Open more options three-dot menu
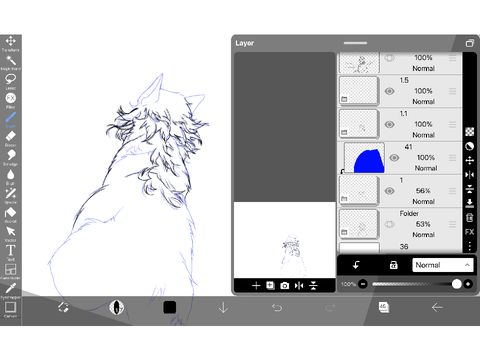 (x=470, y=246)
